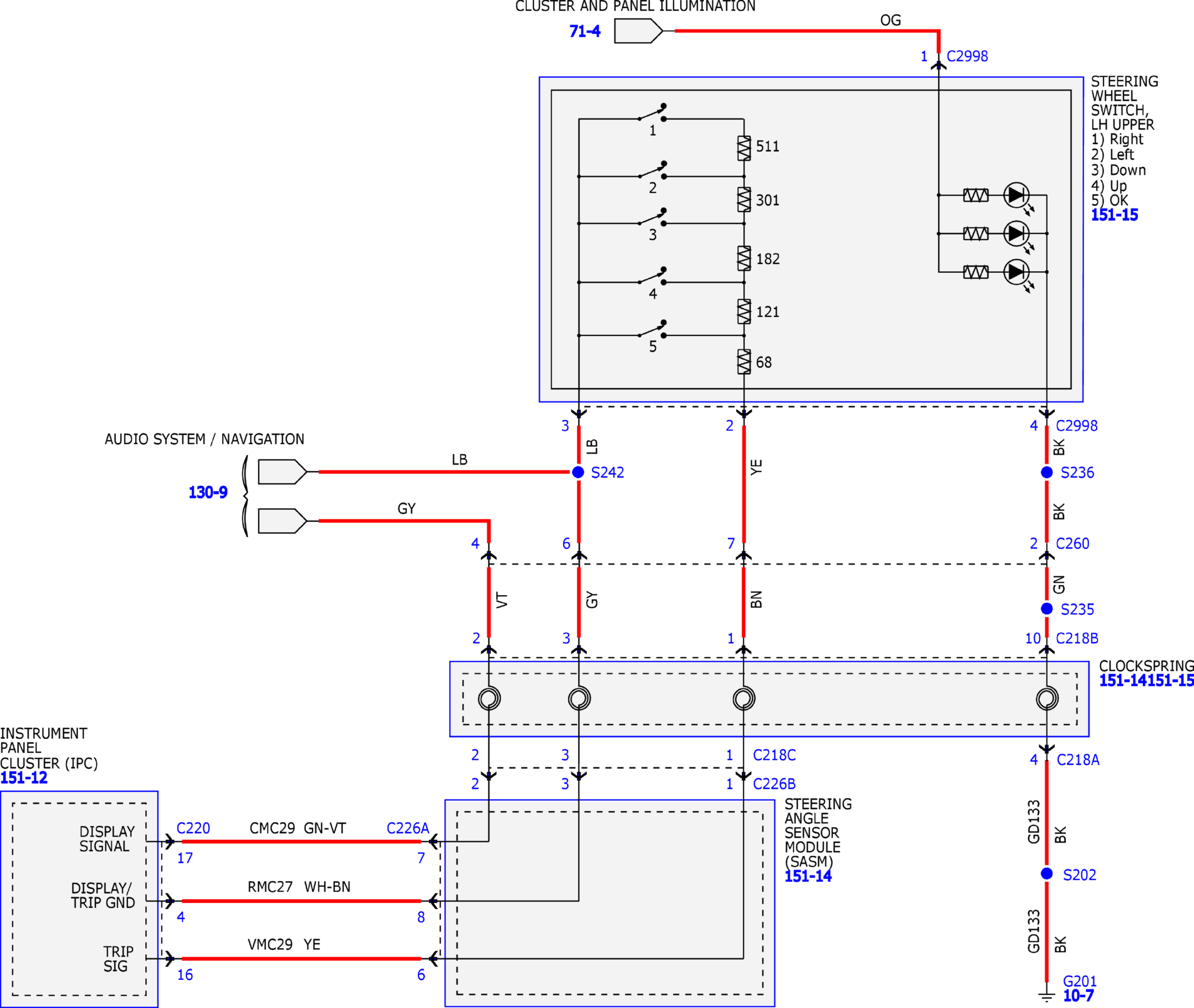Select the C260 connector label
Screen dimensions: 1194x1008
click(x=1072, y=544)
